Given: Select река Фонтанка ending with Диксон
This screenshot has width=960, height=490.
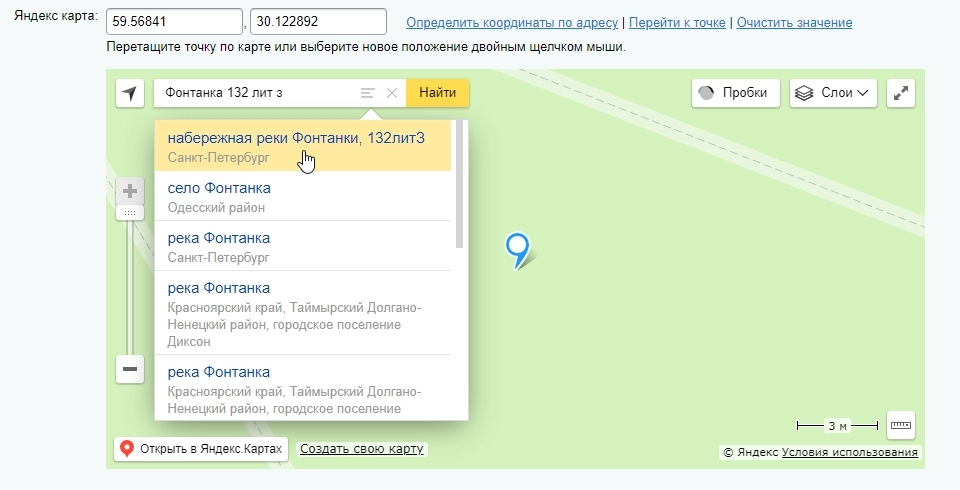Looking at the screenshot, I should point(303,313).
